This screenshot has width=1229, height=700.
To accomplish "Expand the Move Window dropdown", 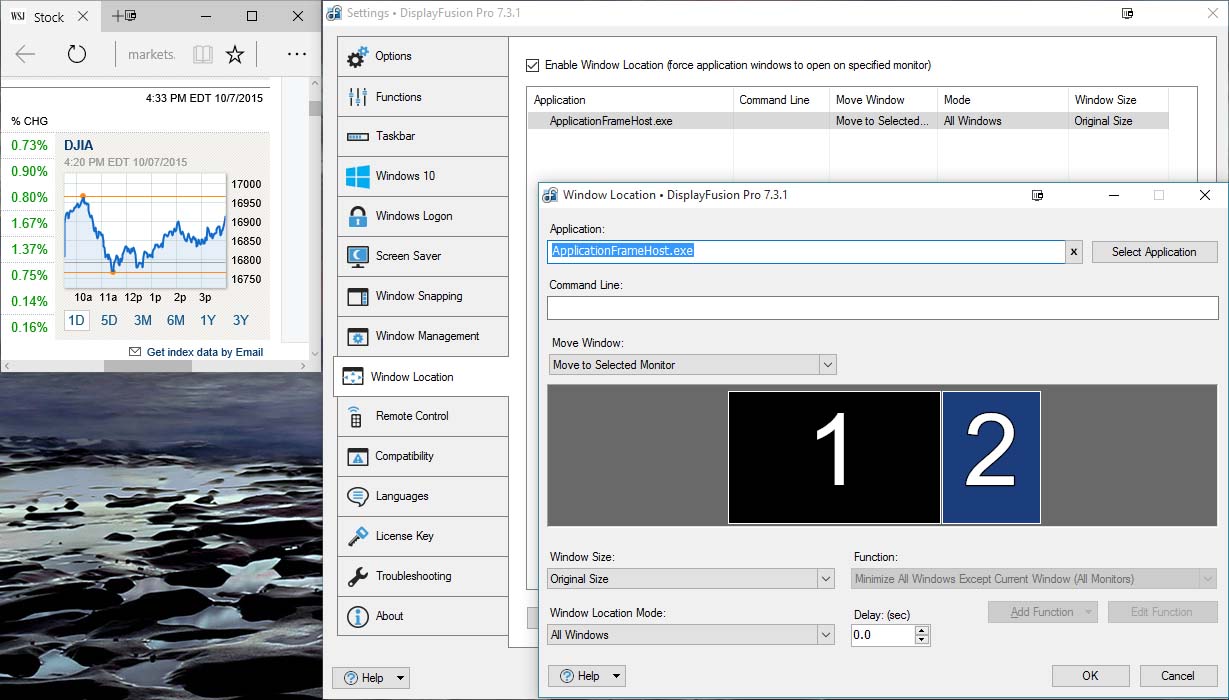I will (827, 365).
